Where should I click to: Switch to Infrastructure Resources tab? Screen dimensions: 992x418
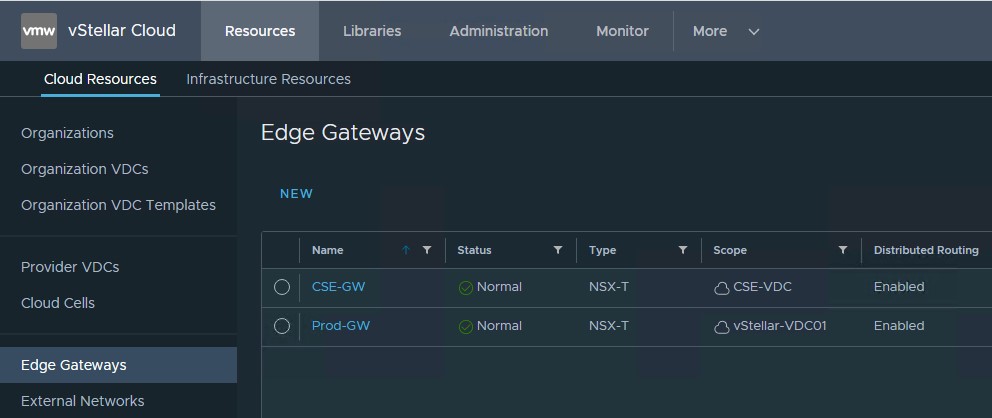pyautogui.click(x=268, y=79)
